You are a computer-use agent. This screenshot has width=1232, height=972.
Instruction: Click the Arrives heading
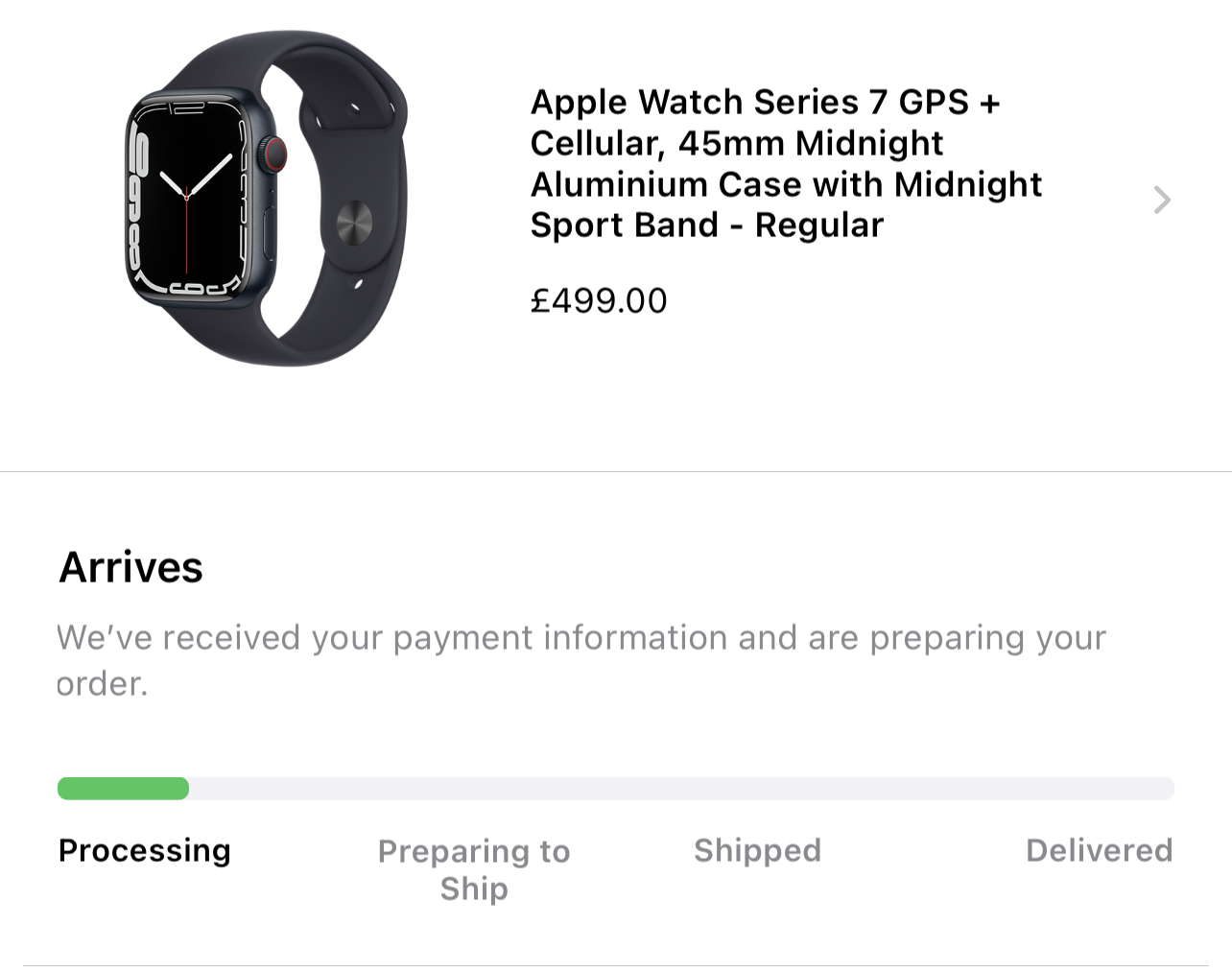click(131, 567)
